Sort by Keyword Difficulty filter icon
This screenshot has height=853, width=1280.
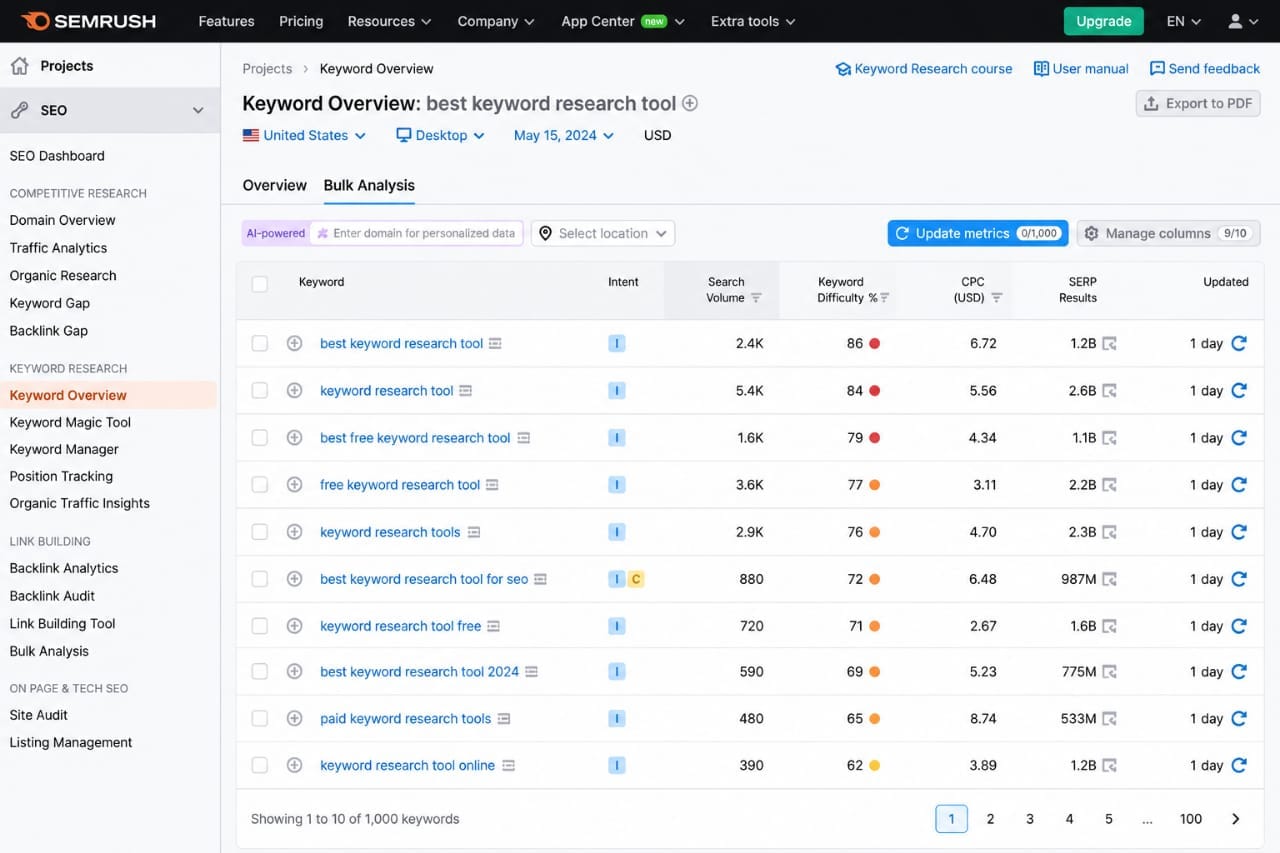[x=884, y=298]
